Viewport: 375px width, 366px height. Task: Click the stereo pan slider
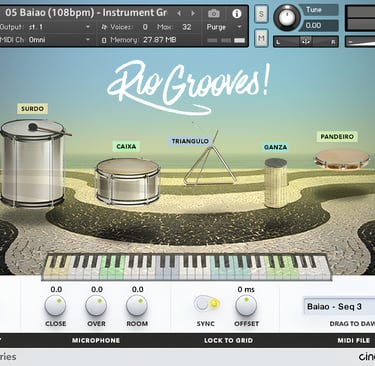click(x=306, y=42)
